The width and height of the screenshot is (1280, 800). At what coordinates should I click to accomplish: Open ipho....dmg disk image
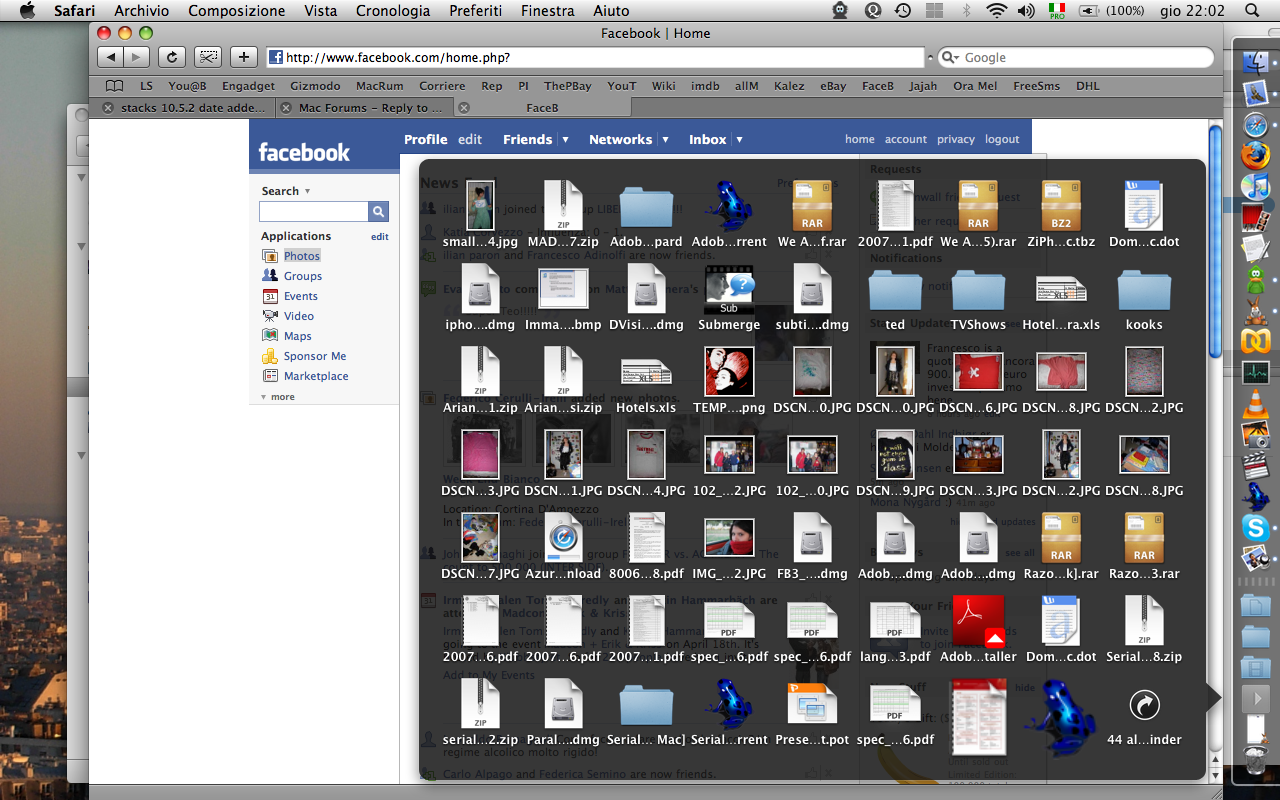tap(480, 291)
